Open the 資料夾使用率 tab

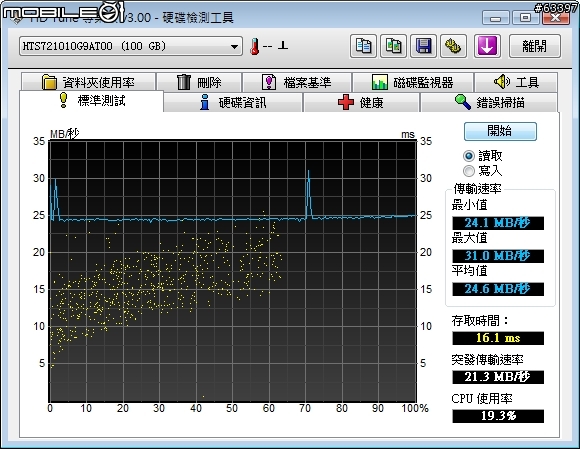[x=88, y=82]
